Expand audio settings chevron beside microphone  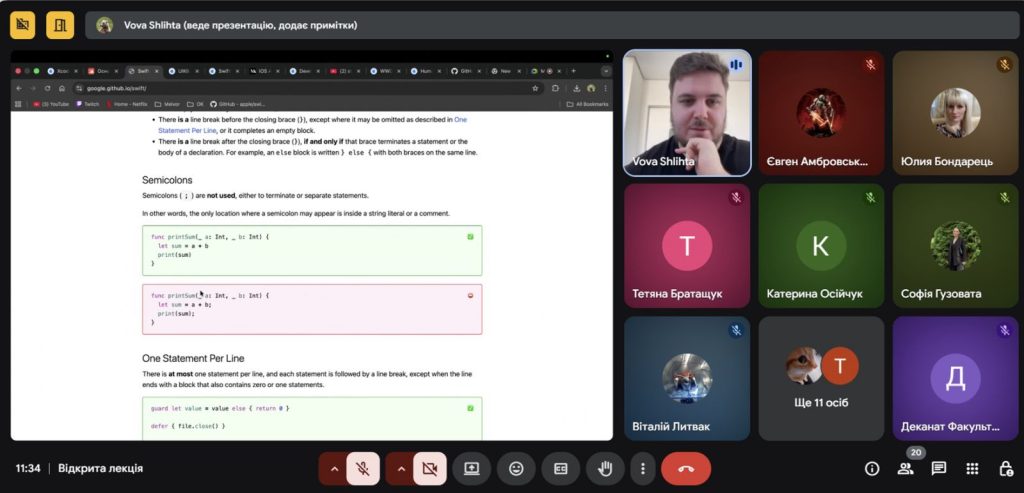click(334, 468)
